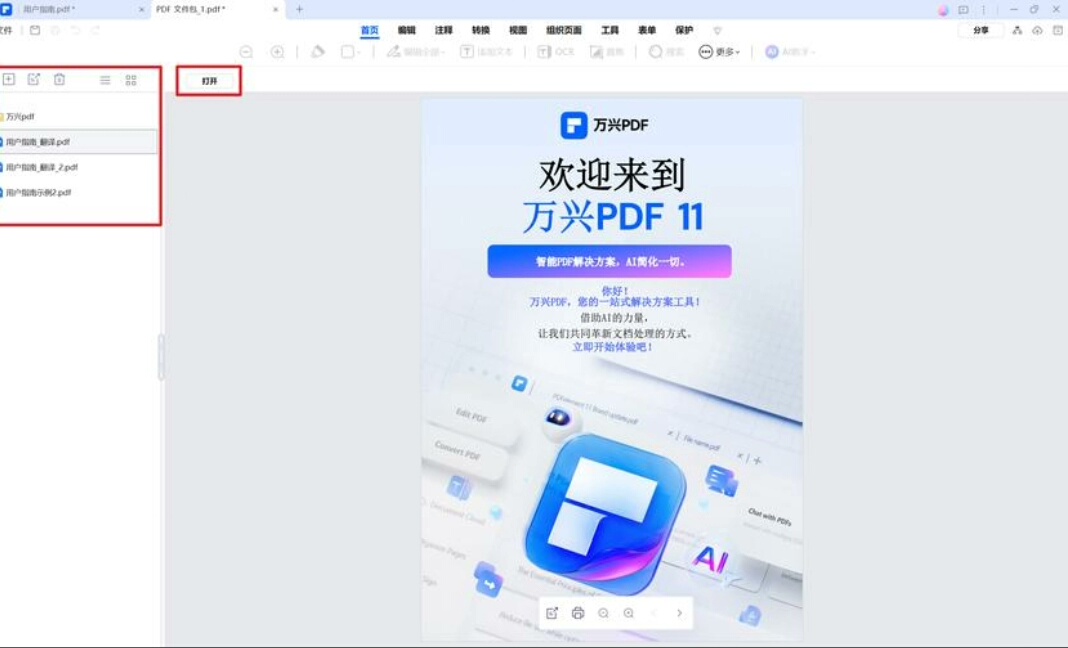Select 用户指南示例2.pdf in the file list
1068x648 pixels.
point(78,192)
